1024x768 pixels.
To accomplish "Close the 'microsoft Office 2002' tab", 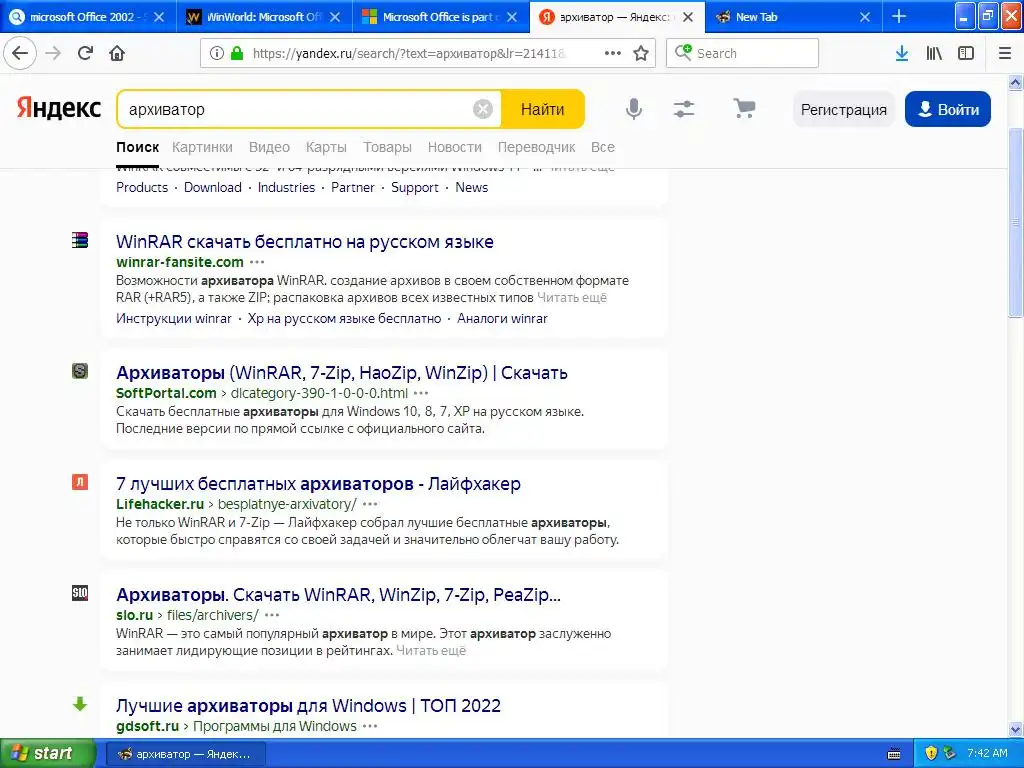I will click(159, 17).
